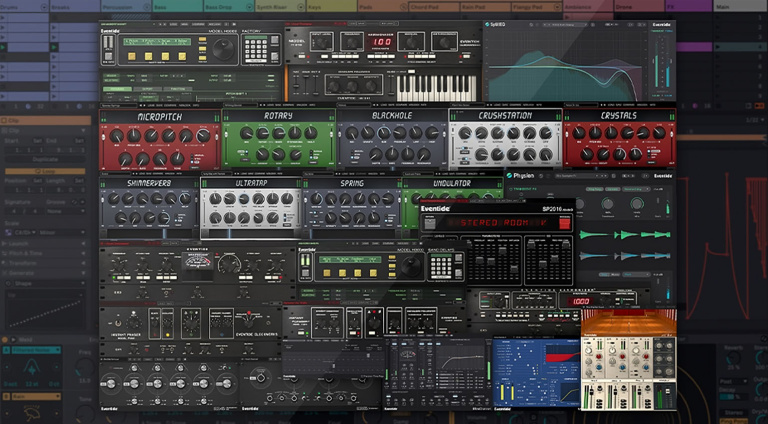Open the ShimmerVerb plugin header

click(149, 183)
